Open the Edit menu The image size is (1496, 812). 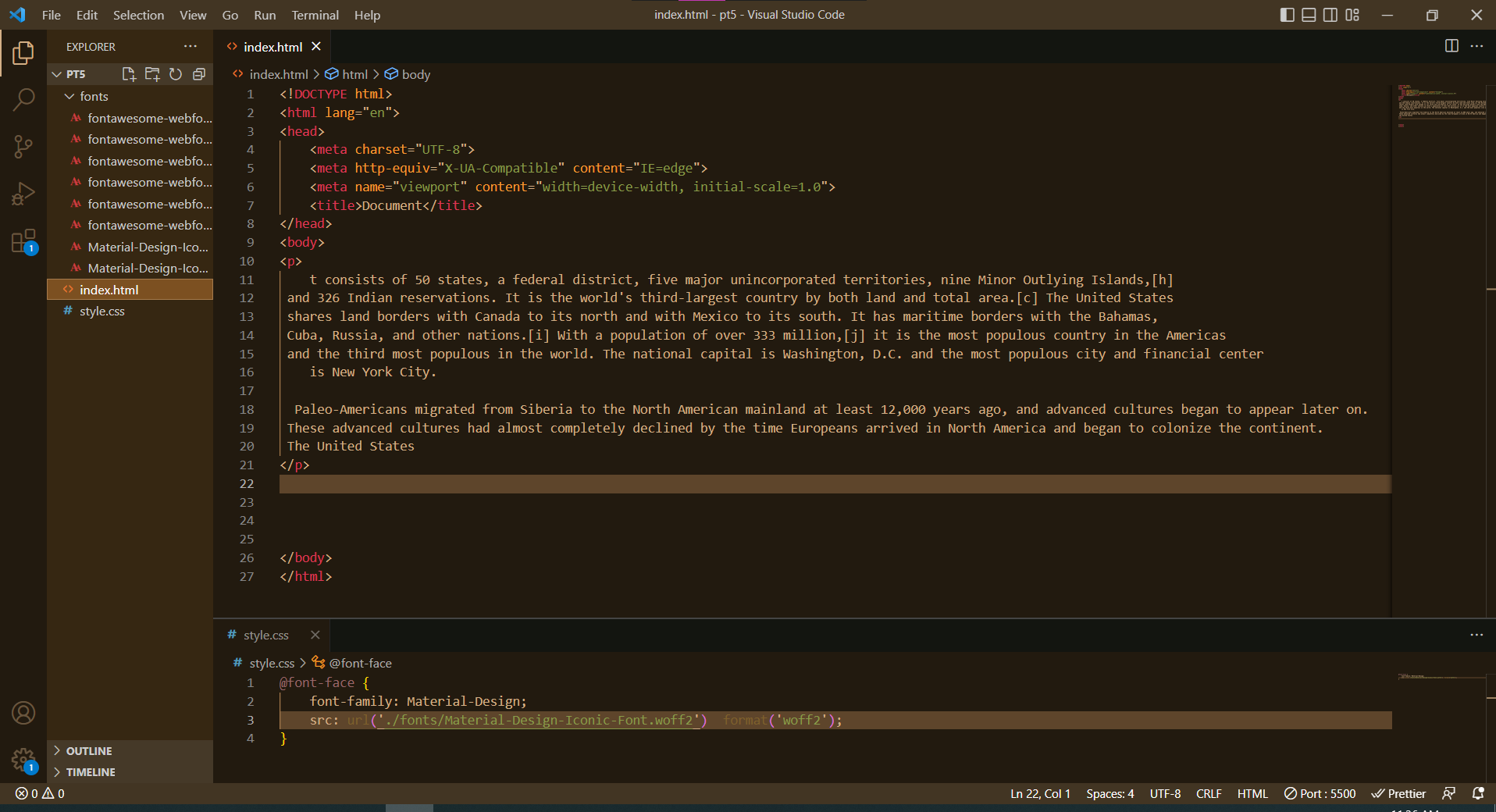click(x=87, y=15)
